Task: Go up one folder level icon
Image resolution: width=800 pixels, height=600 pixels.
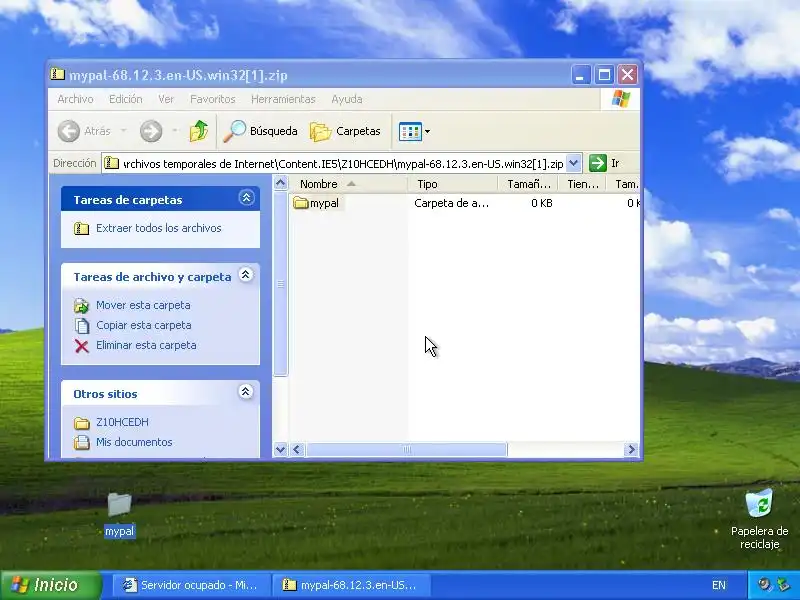Action: tap(198, 131)
